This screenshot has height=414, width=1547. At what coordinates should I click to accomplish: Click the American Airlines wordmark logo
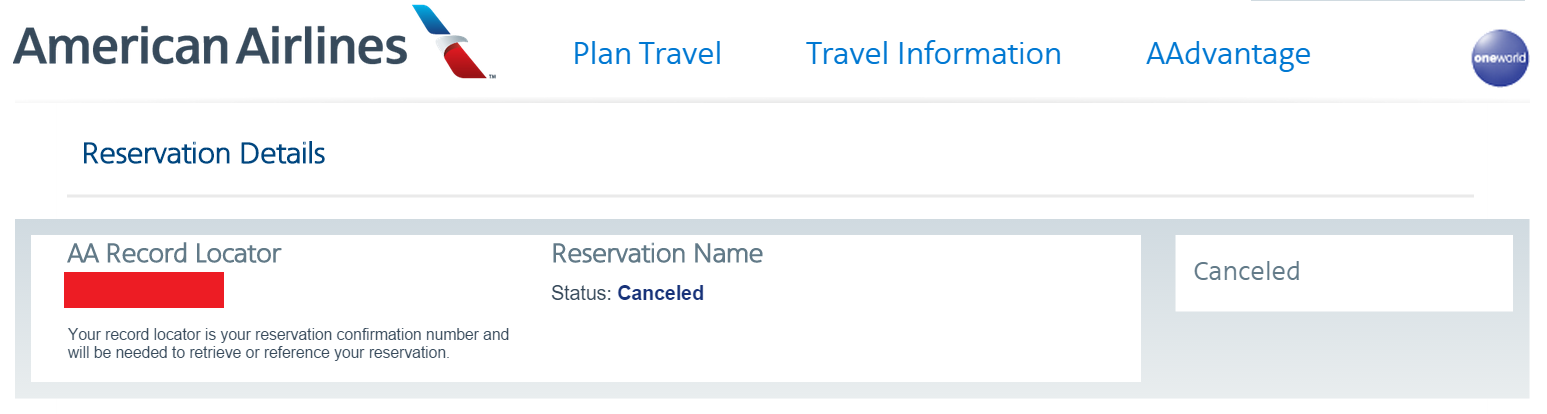210,46
